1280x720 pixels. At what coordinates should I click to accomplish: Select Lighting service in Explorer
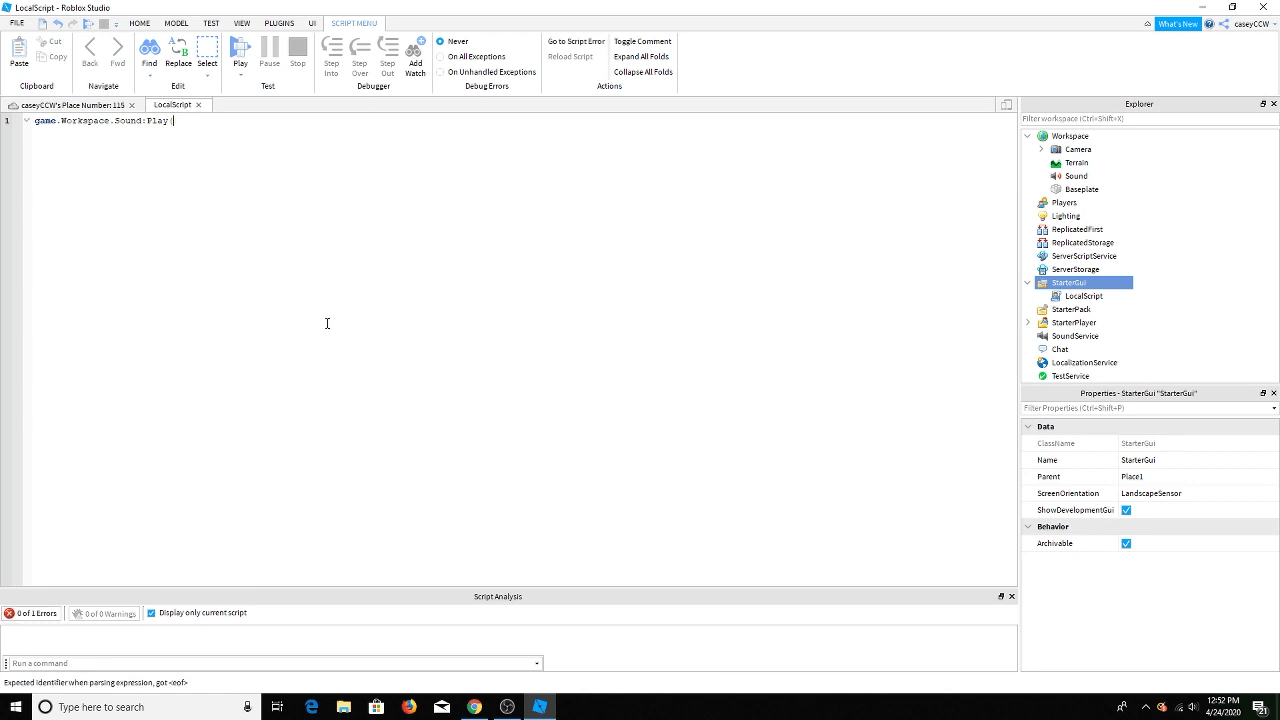tap(1065, 216)
